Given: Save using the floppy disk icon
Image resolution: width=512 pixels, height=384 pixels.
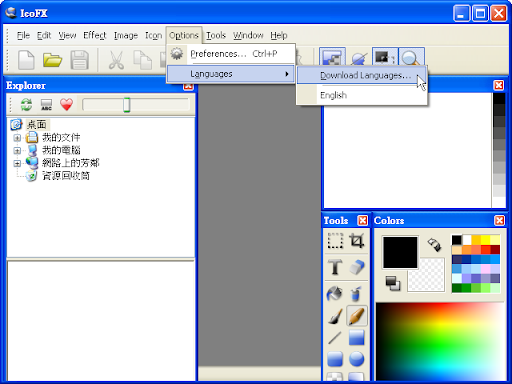Looking at the screenshot, I should tap(79, 60).
